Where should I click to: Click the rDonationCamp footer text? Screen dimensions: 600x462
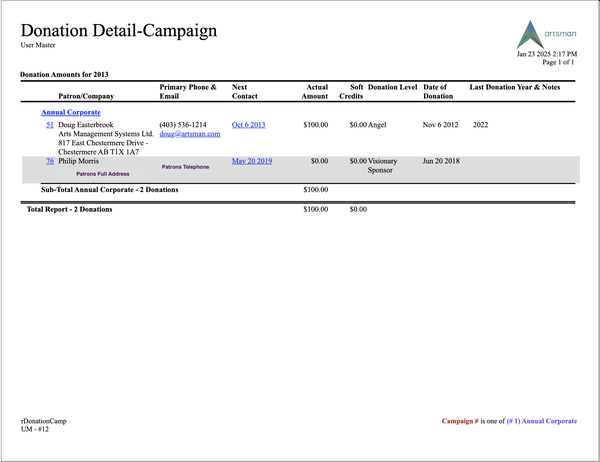click(x=44, y=421)
